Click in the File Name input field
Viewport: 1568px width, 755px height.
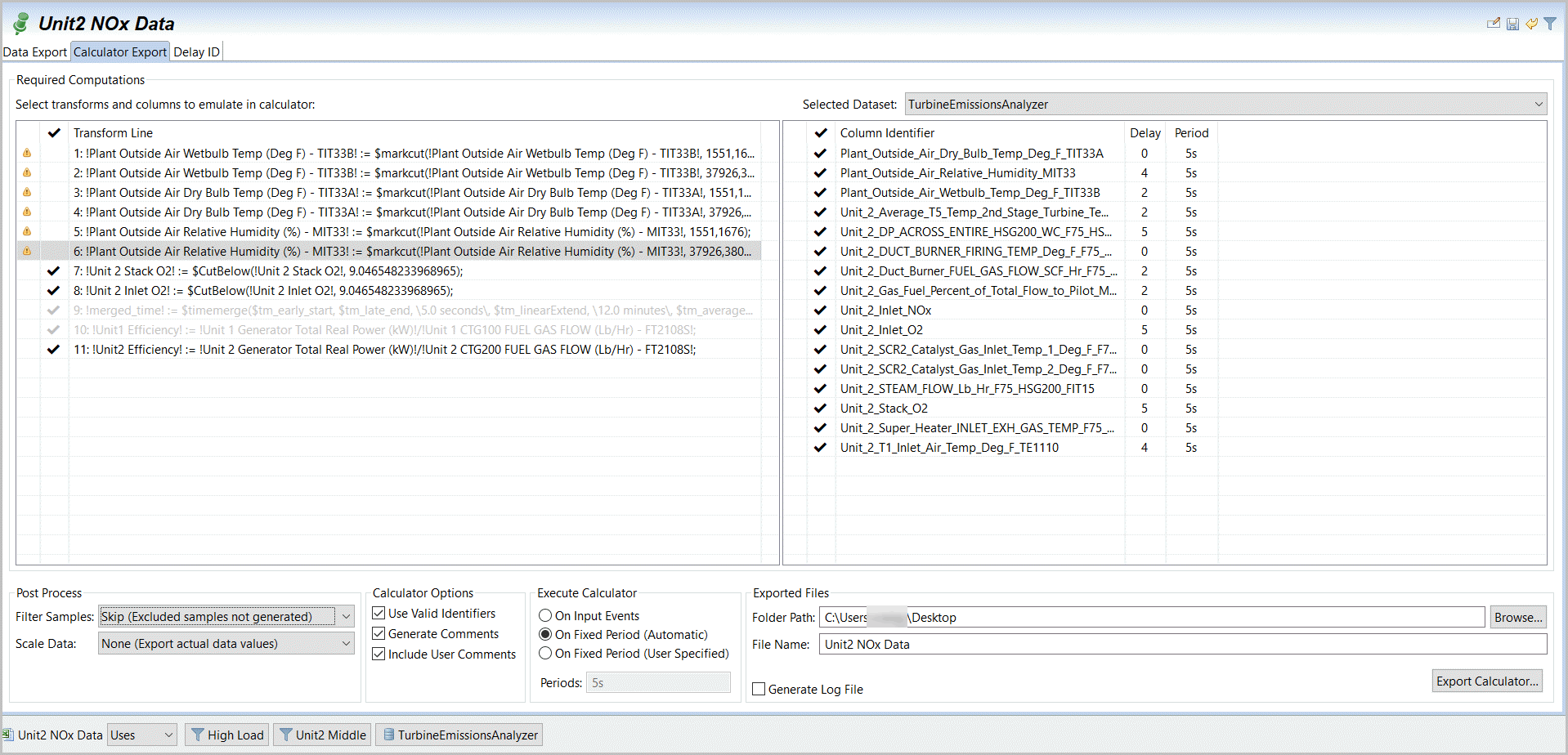point(1181,644)
